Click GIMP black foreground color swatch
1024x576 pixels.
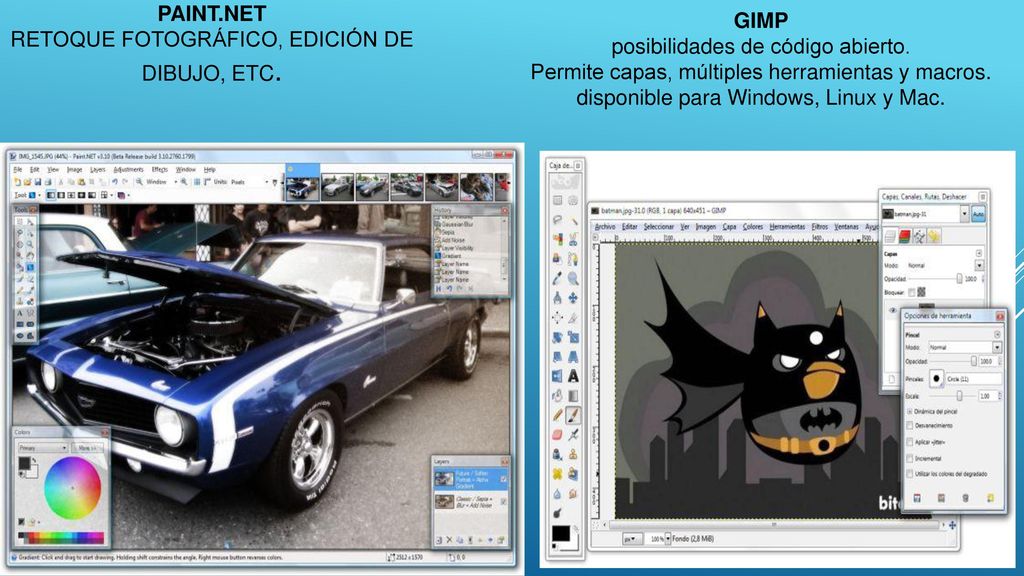560,533
